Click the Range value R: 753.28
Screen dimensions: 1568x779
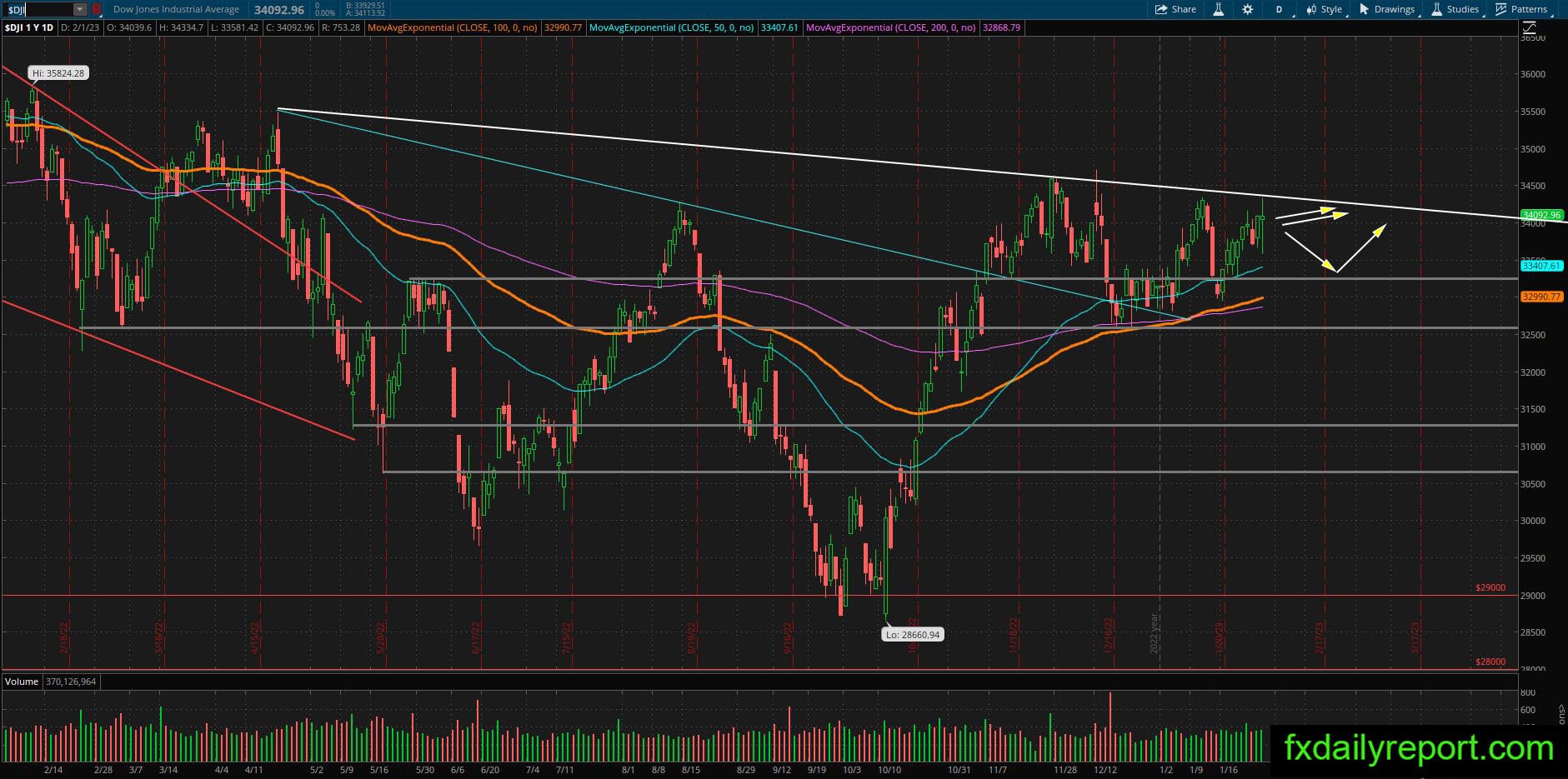coord(340,27)
